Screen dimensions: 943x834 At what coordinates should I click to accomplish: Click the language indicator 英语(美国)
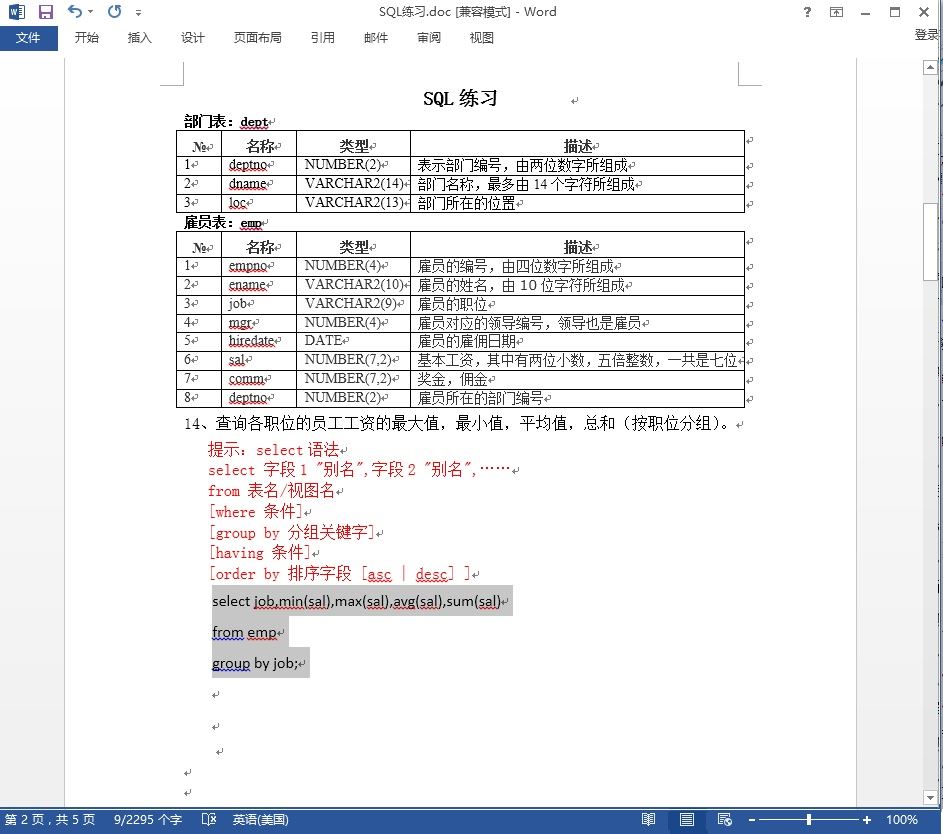coord(260,820)
